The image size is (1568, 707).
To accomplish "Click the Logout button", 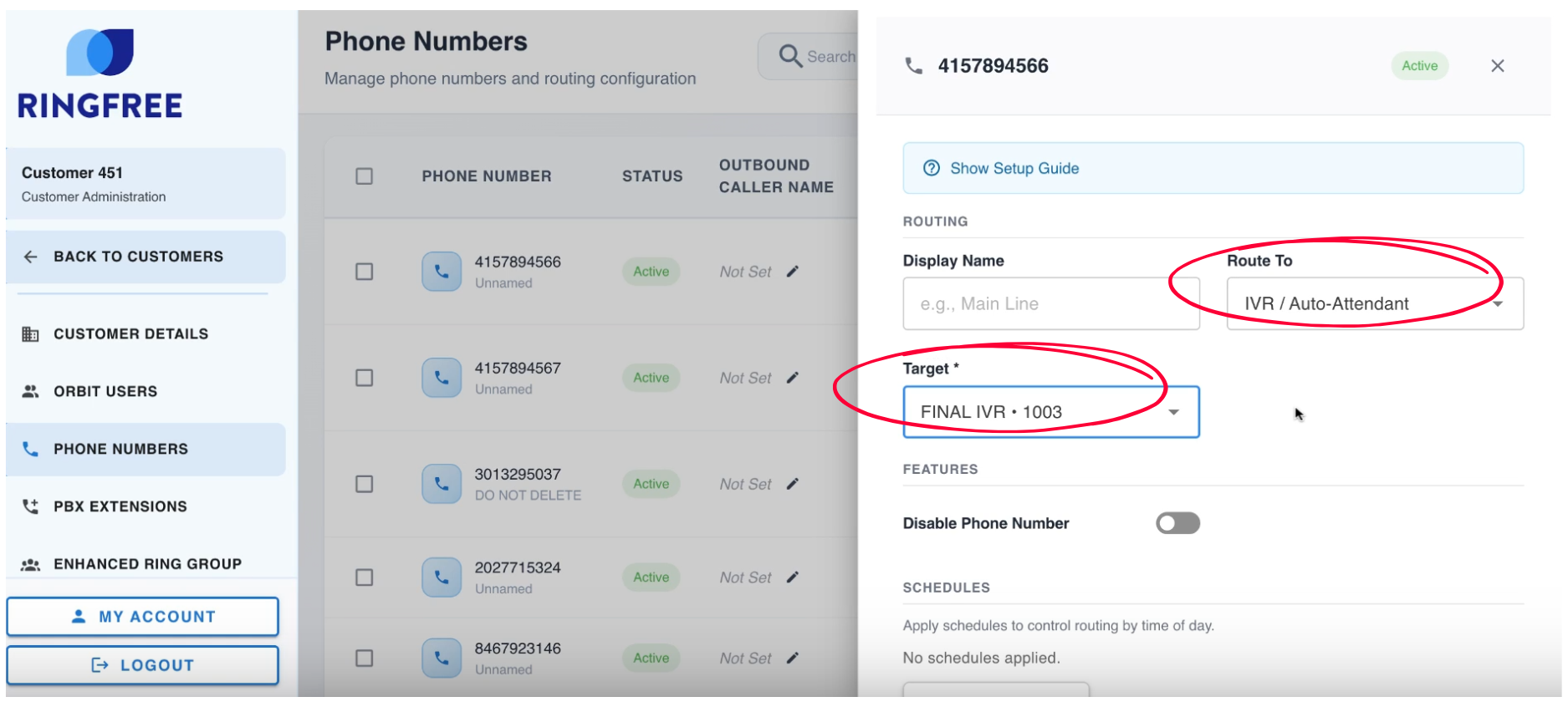I will coord(142,665).
